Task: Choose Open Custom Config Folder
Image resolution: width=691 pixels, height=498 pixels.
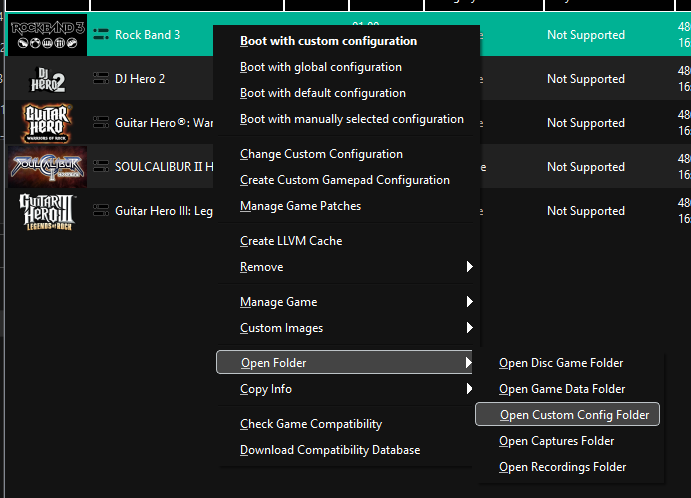Action: coord(568,414)
